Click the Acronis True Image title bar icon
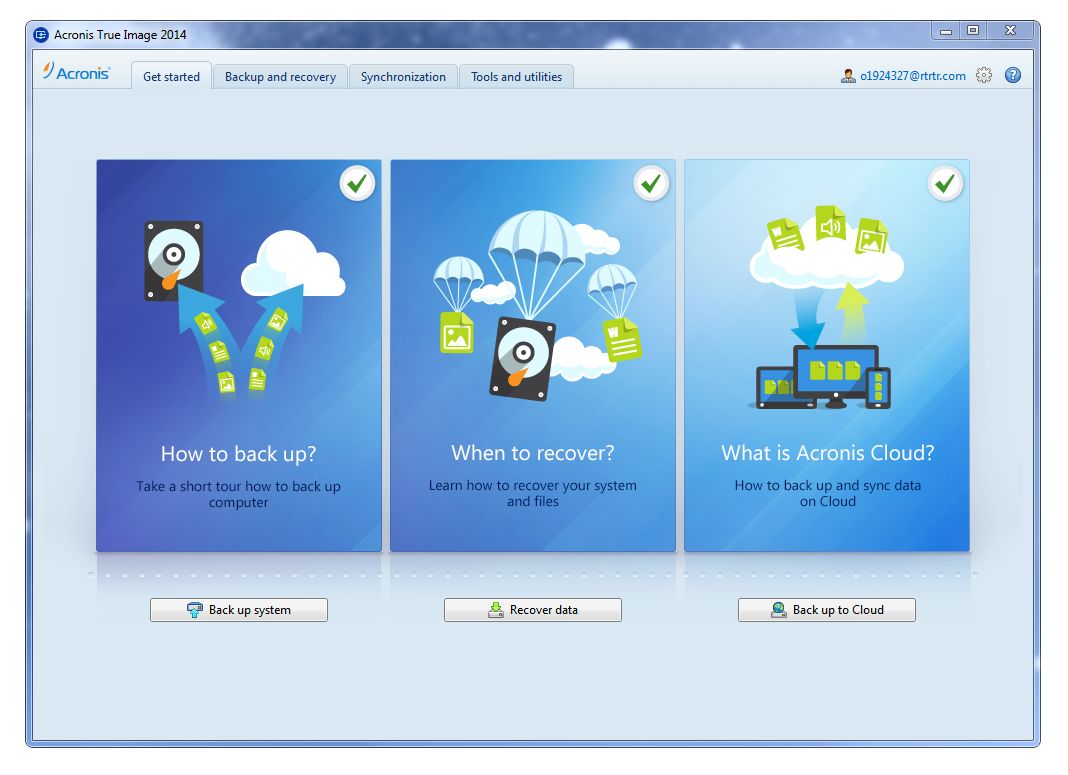 pos(42,35)
